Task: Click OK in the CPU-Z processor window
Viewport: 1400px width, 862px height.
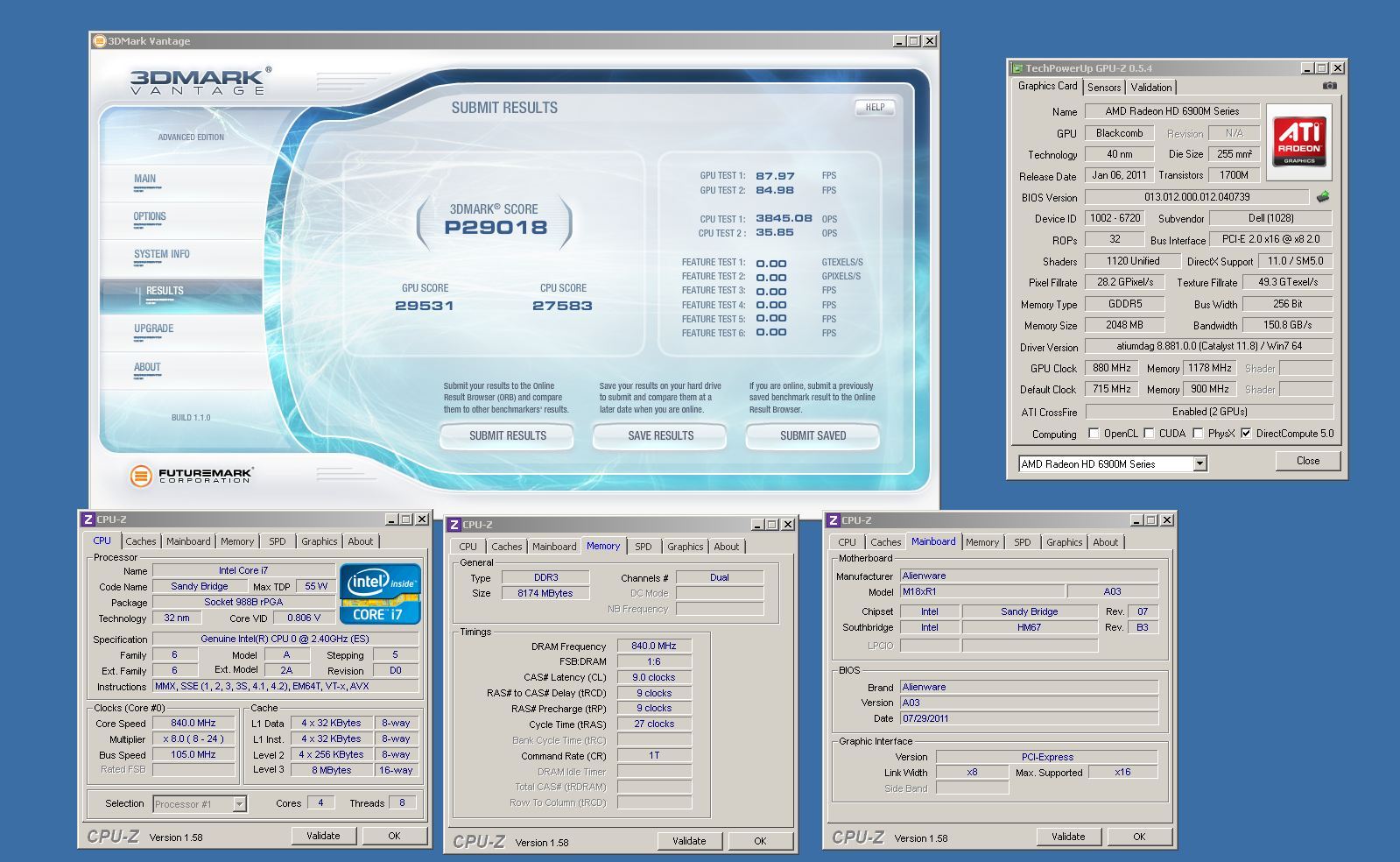Action: (x=394, y=836)
